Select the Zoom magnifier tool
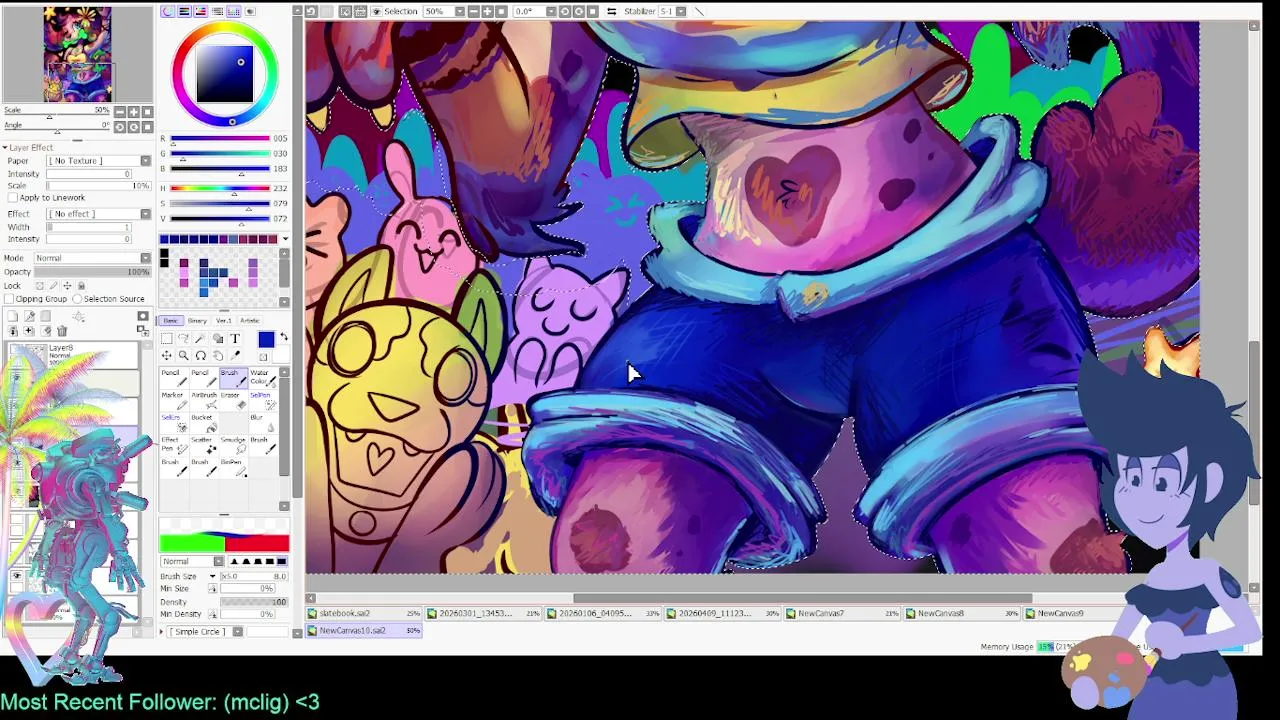 tap(184, 355)
